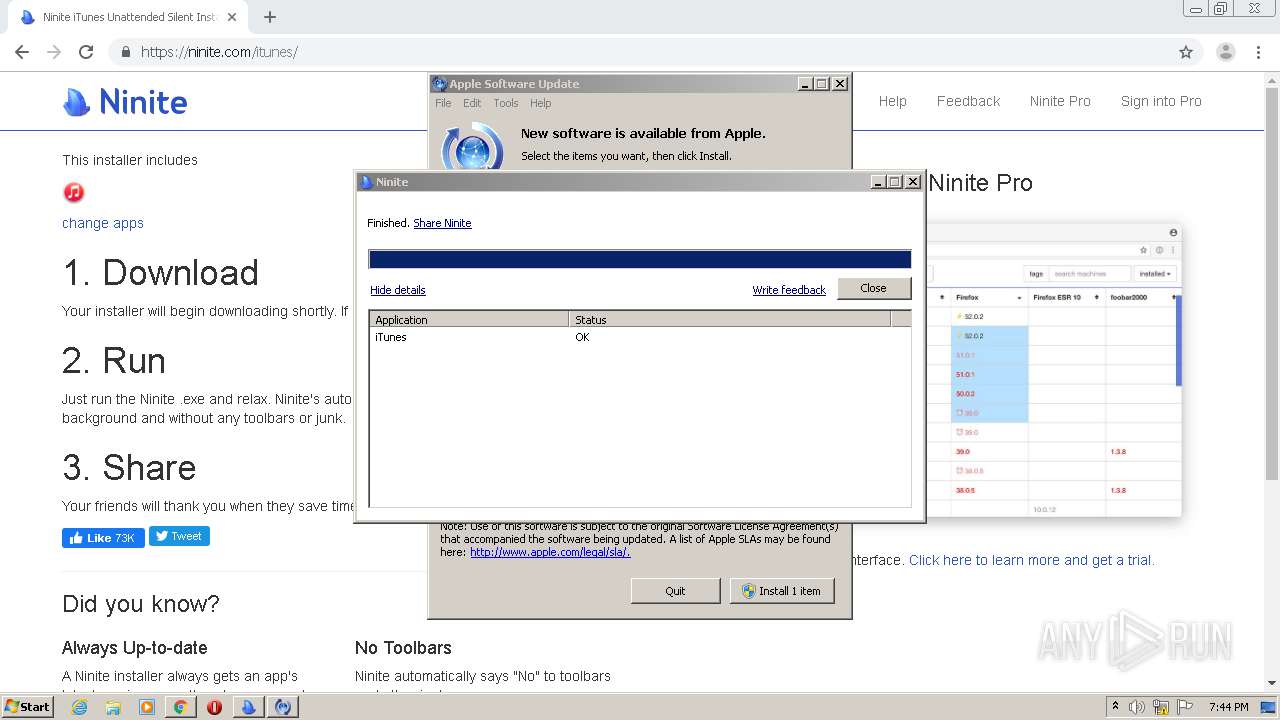The width and height of the screenshot is (1280, 720).
Task: Open the Chrome three-dot menu
Action: [x=1259, y=52]
